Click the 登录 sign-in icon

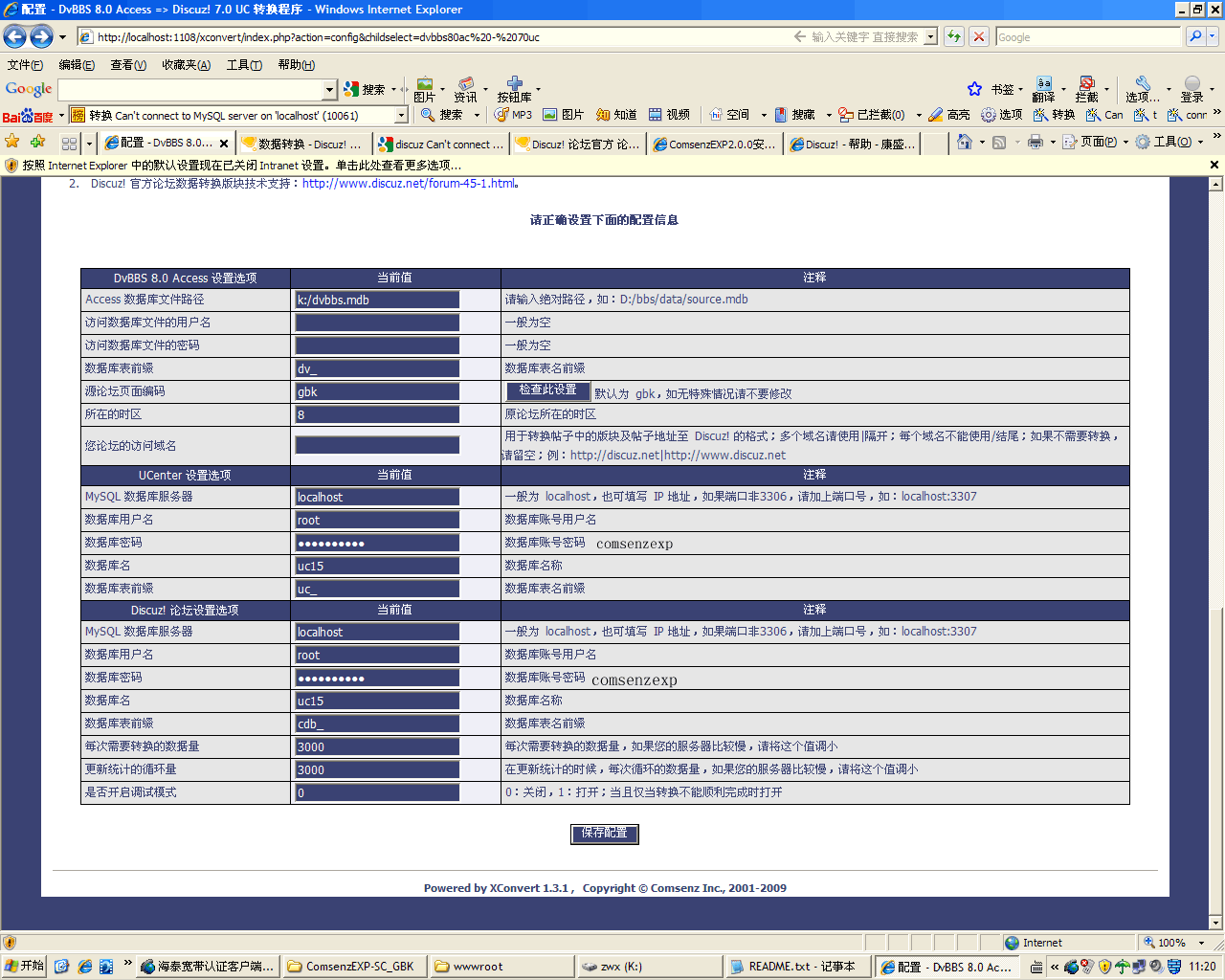1192,89
